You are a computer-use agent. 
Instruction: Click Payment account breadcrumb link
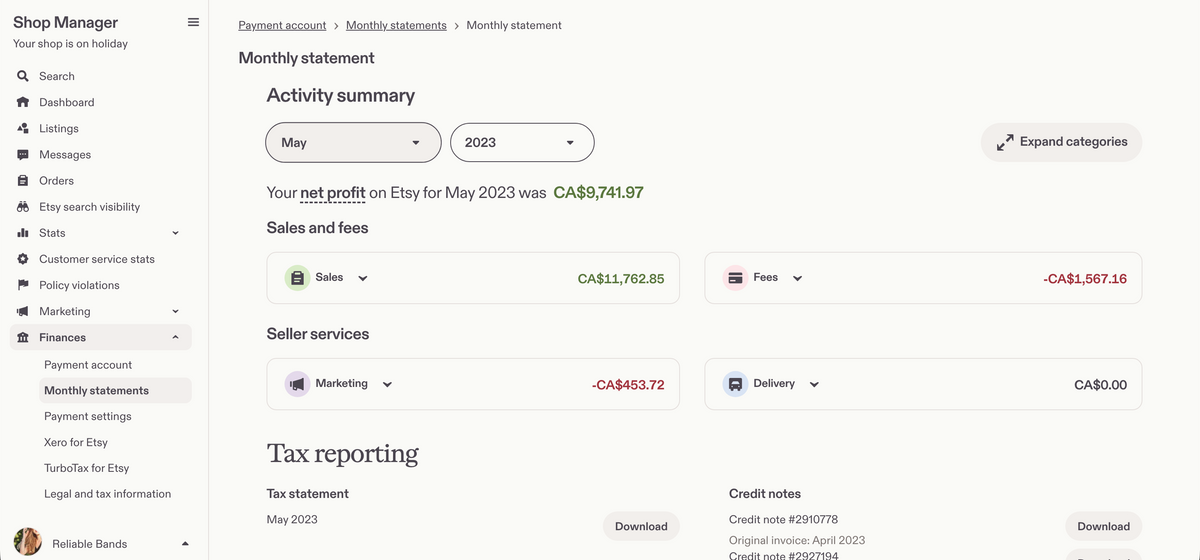[282, 25]
